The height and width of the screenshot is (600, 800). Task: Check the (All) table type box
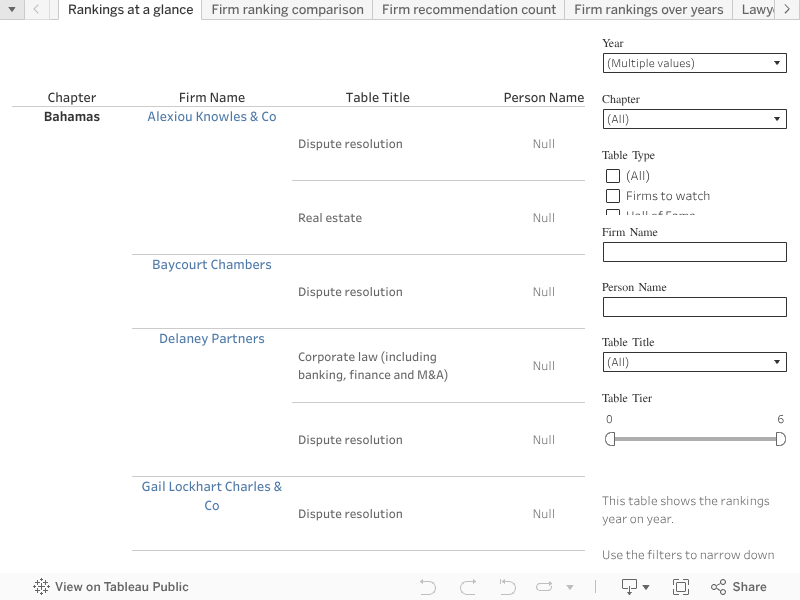(x=613, y=176)
